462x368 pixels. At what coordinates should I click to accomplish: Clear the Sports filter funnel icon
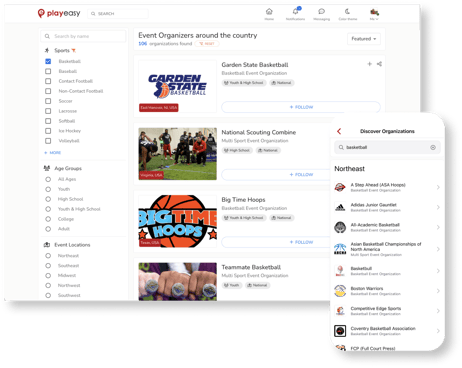(x=74, y=51)
